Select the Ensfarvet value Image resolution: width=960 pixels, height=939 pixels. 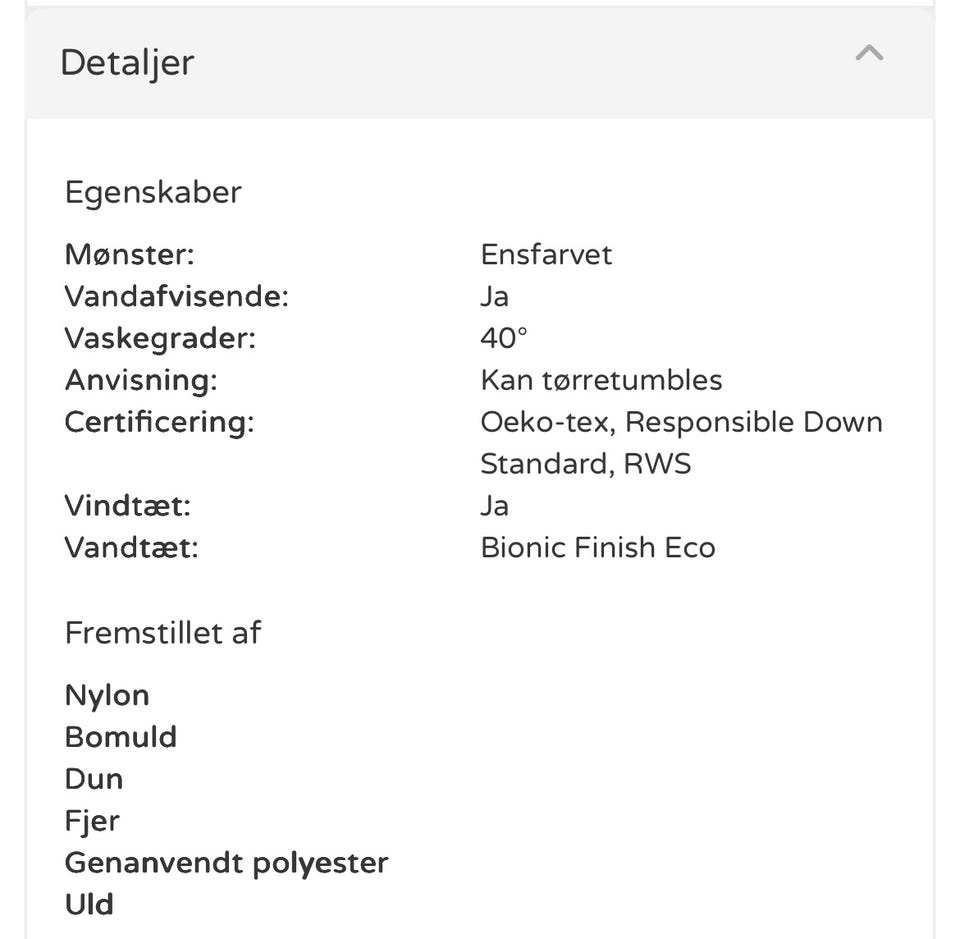point(546,254)
